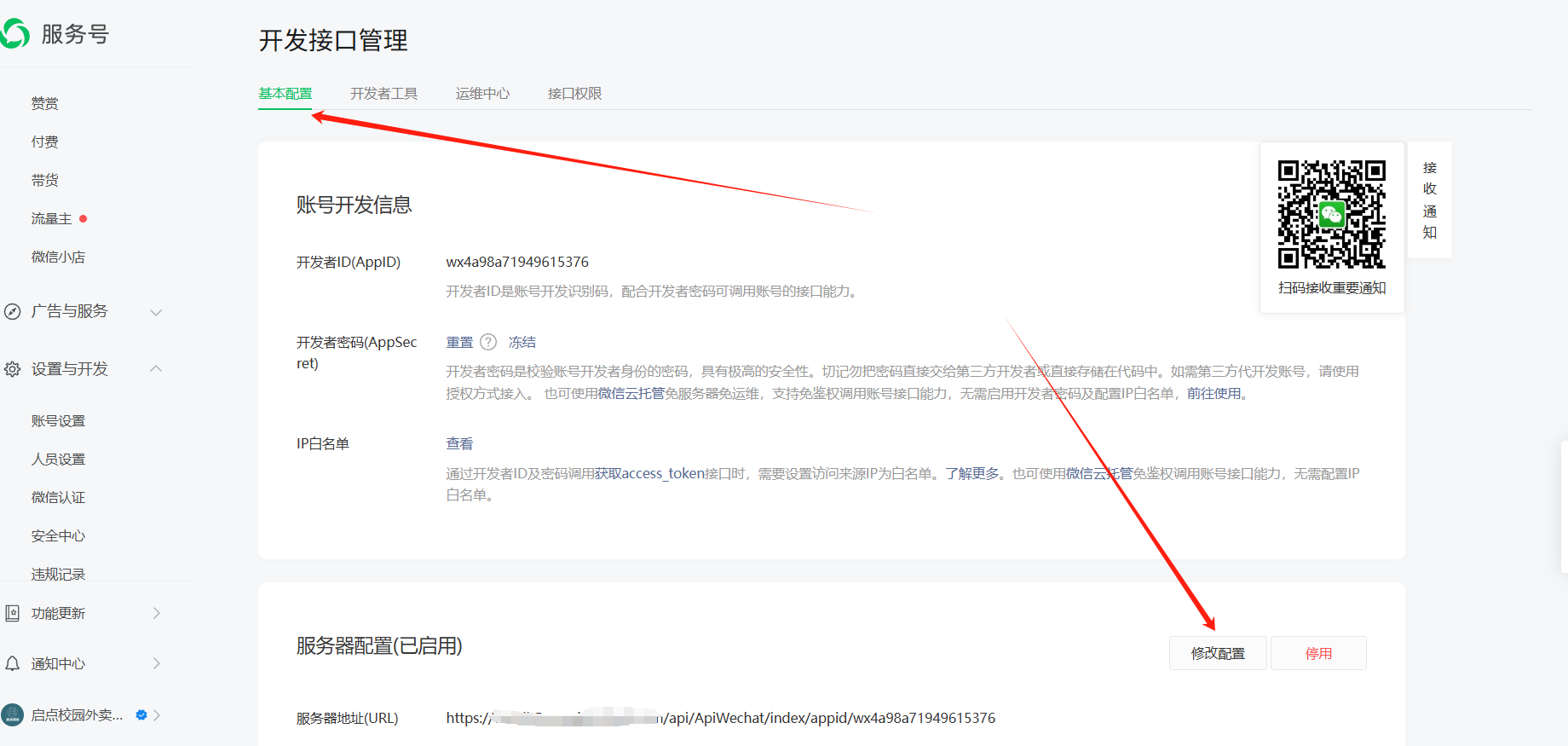The height and width of the screenshot is (746, 1568).
Task: Click the help question mark beside 重置
Action: (488, 342)
